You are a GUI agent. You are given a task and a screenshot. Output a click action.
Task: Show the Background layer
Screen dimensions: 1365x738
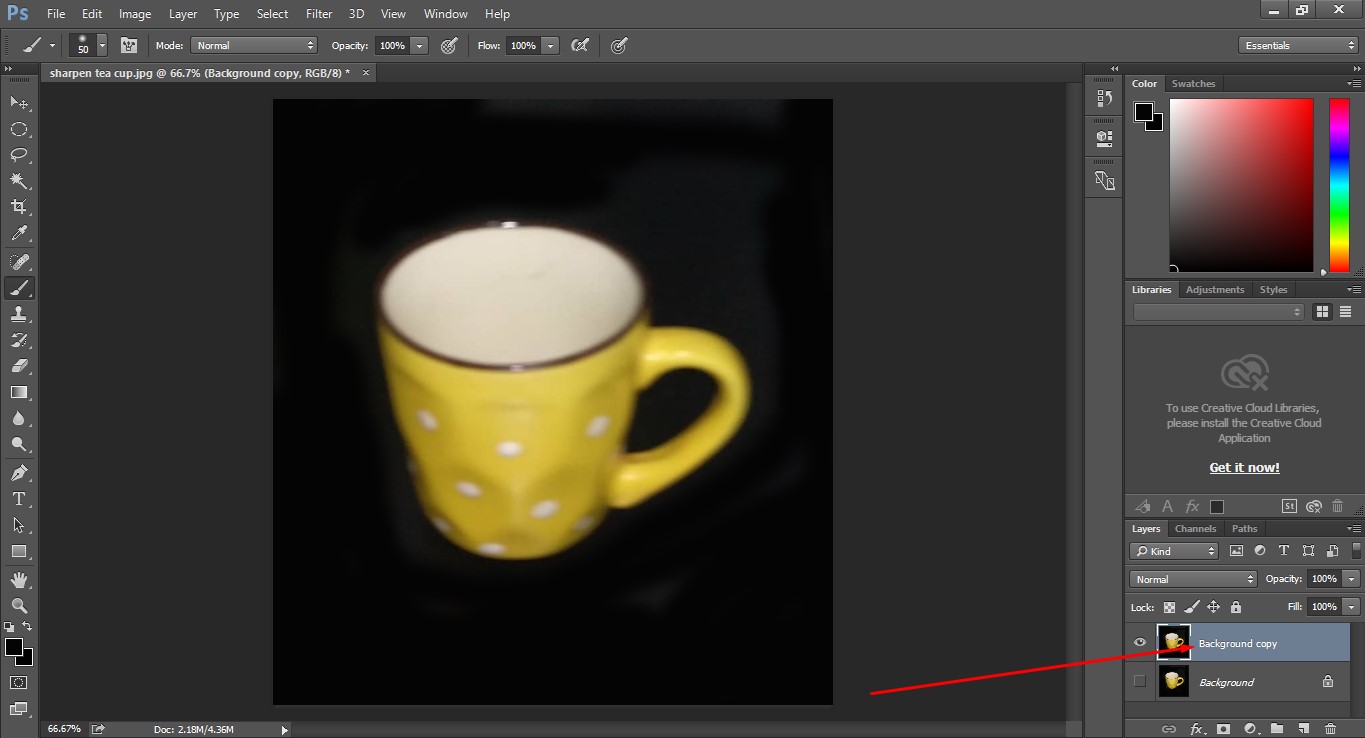click(x=1139, y=682)
